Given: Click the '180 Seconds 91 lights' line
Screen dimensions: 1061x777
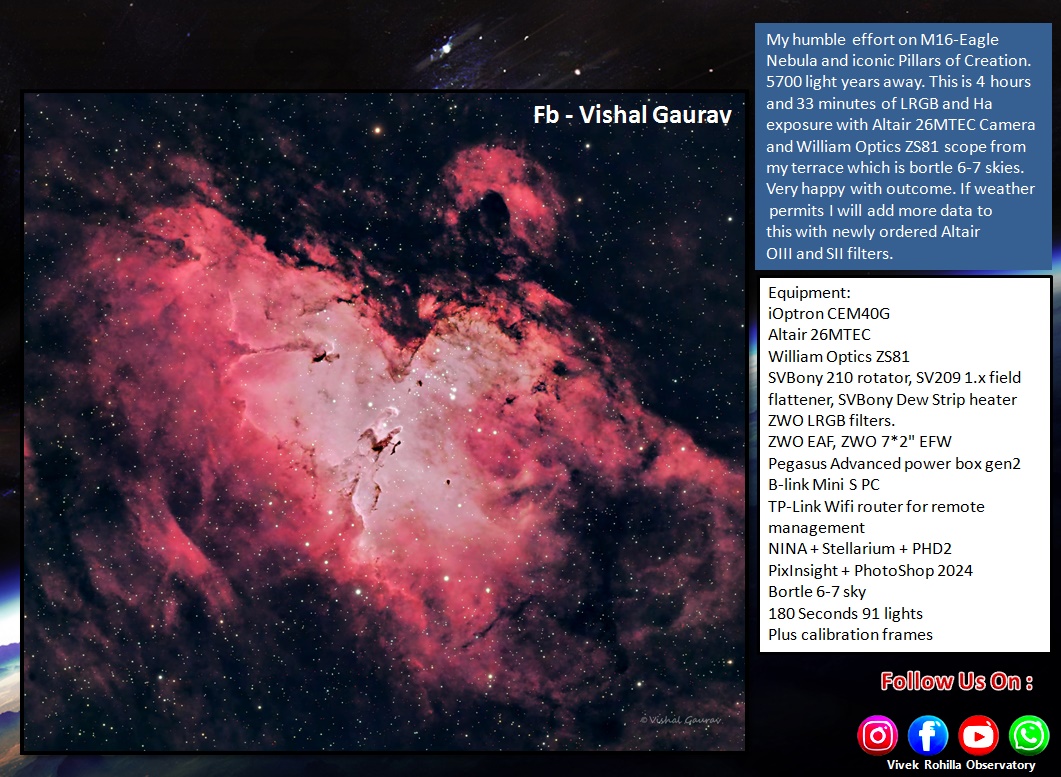Looking at the screenshot, I should 845,613.
